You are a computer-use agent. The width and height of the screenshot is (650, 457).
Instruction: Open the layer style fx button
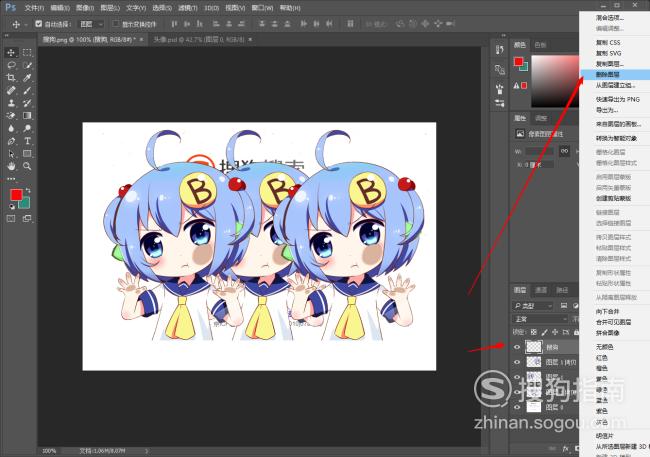click(565, 449)
